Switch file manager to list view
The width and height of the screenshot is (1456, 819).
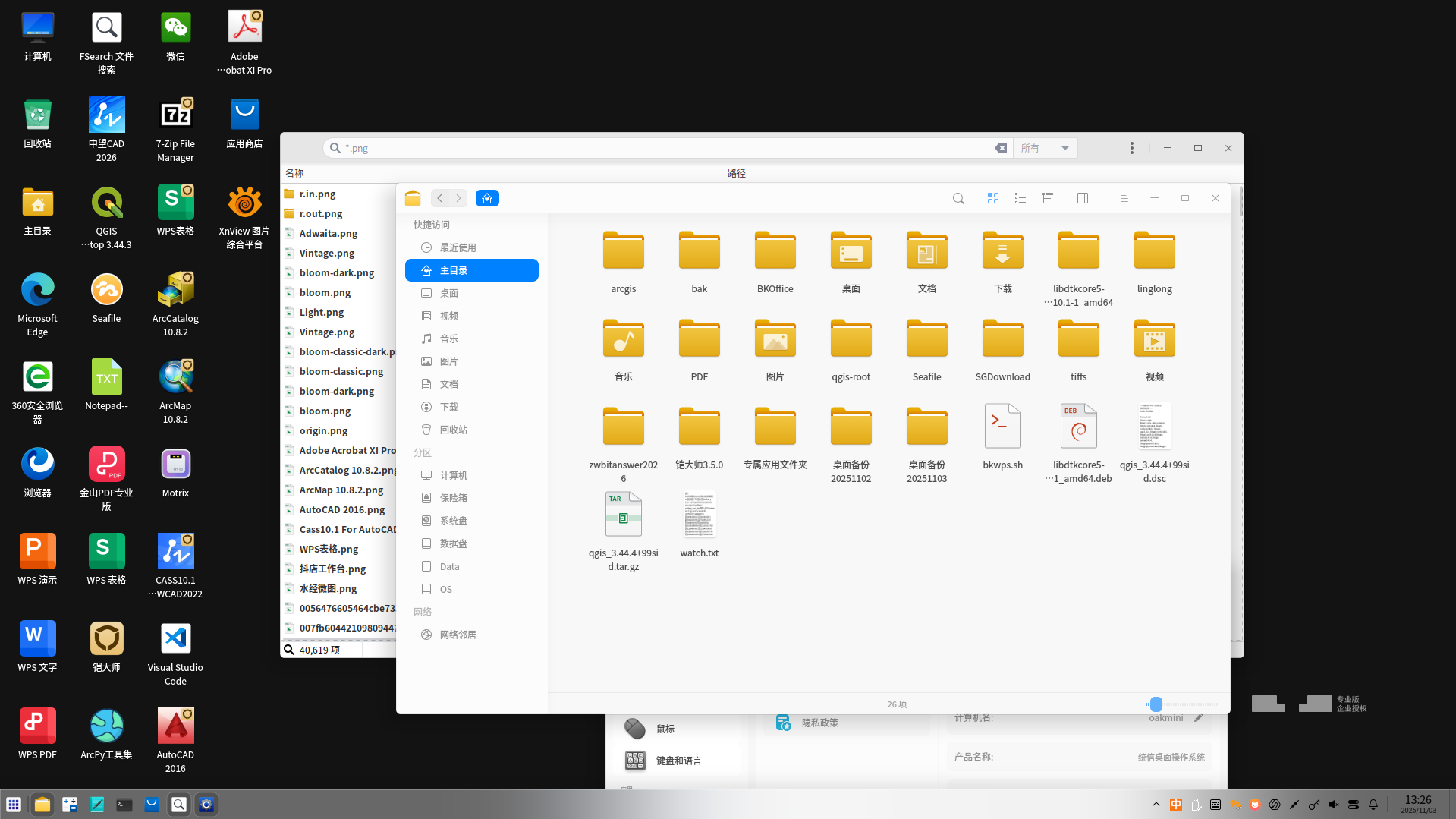[1020, 198]
